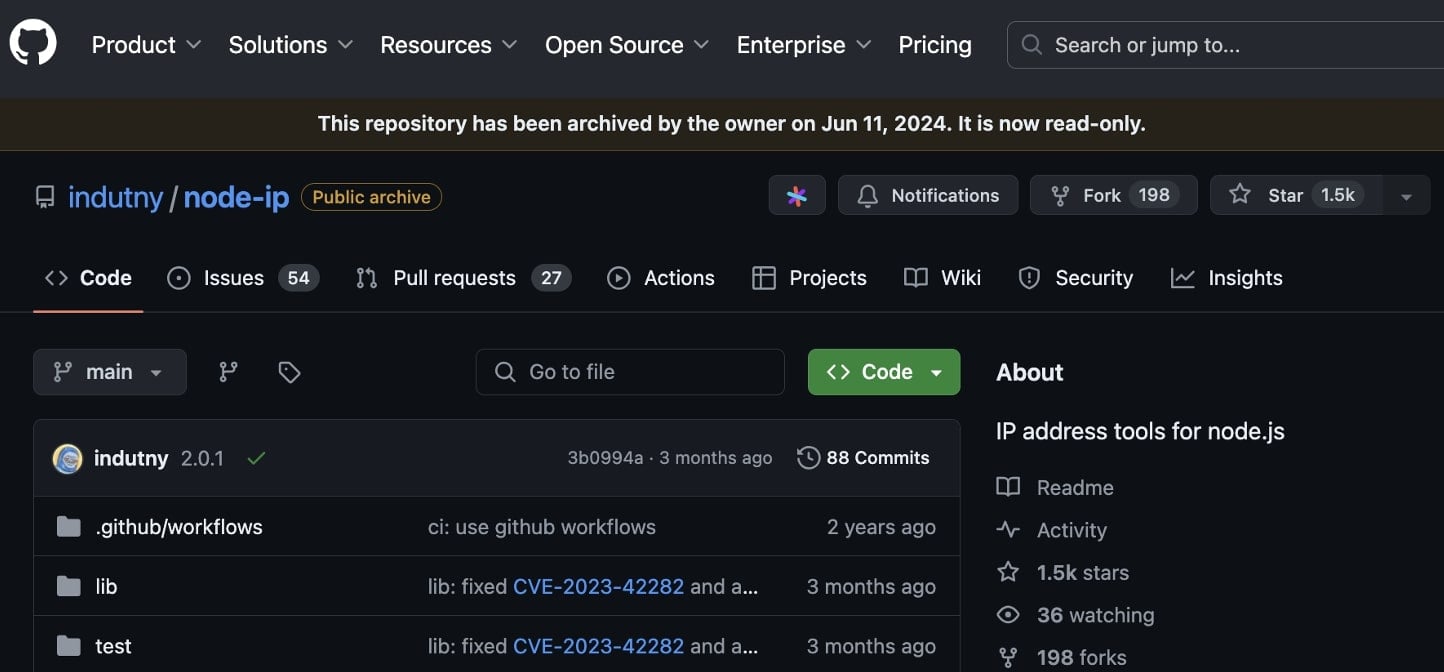Screen dimensions: 1444x672
Task: Switch to the Wiki tab
Action: (942, 278)
